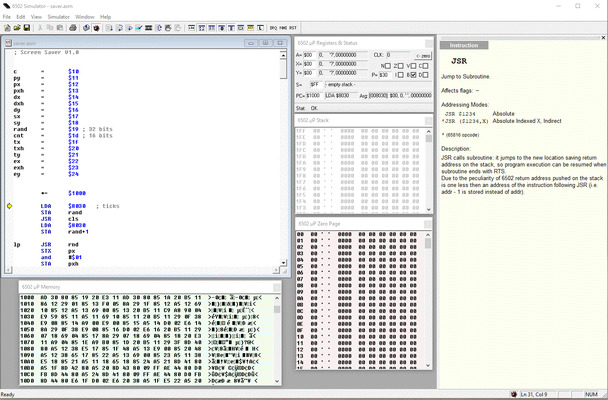The width and height of the screenshot is (608, 400).
Task: Click the P status register value field
Action: click(386, 75)
